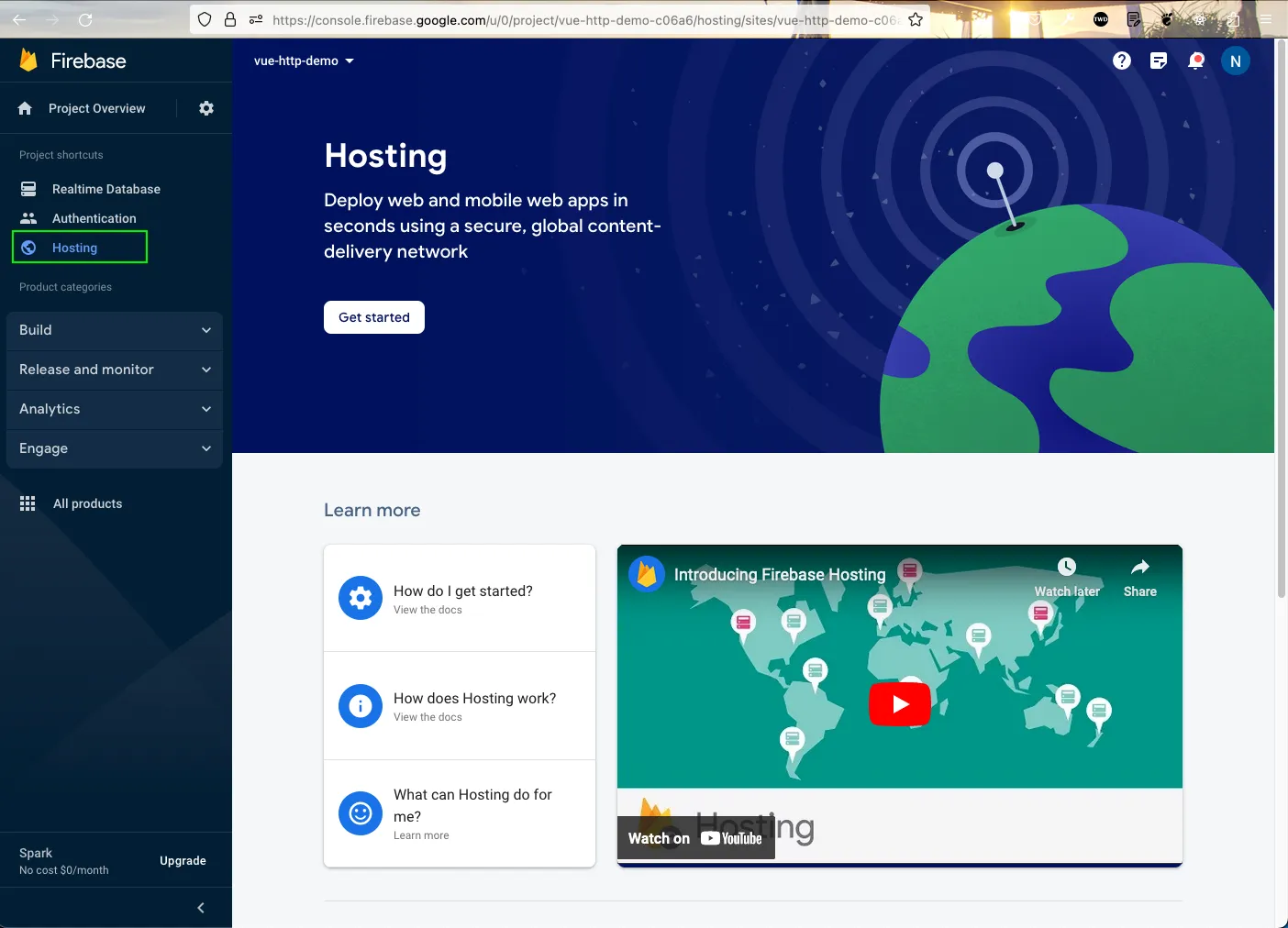Screen dimensions: 1288x928
Task: Click the Upgrade plan button
Action: pyautogui.click(x=183, y=860)
